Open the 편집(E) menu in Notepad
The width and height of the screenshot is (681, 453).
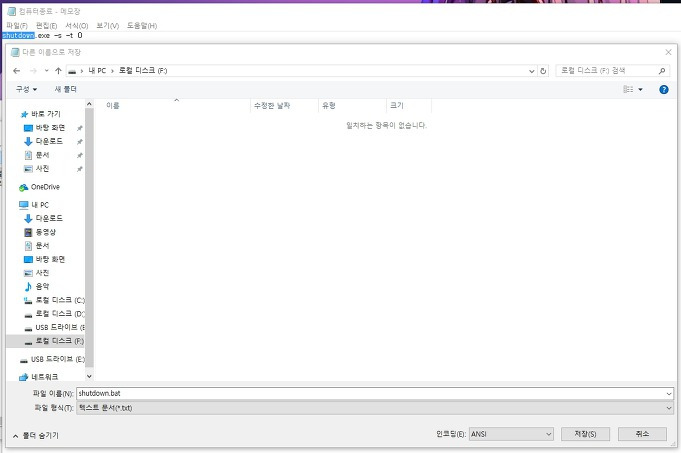(46, 26)
